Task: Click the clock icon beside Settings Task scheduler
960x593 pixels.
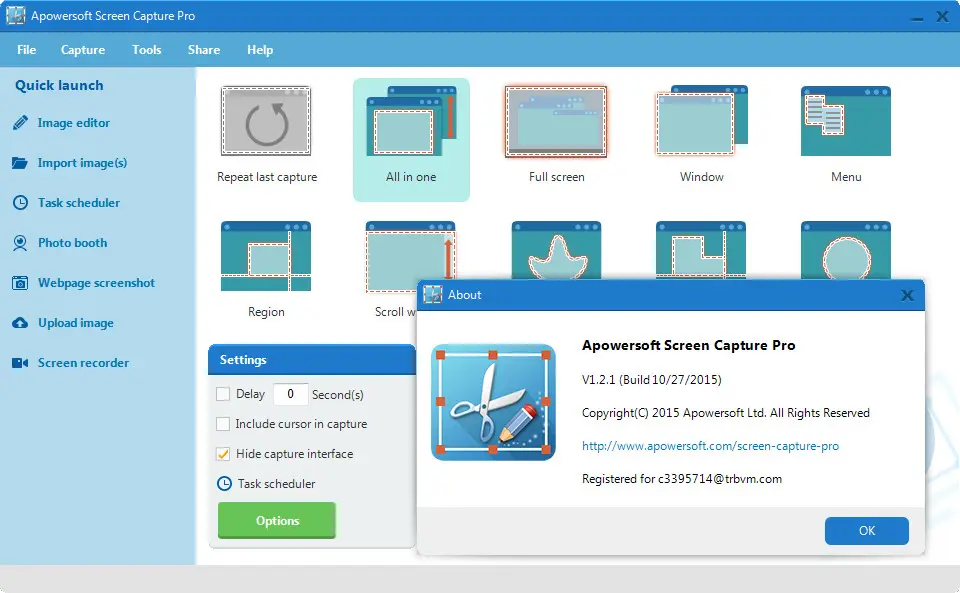Action: click(x=225, y=483)
